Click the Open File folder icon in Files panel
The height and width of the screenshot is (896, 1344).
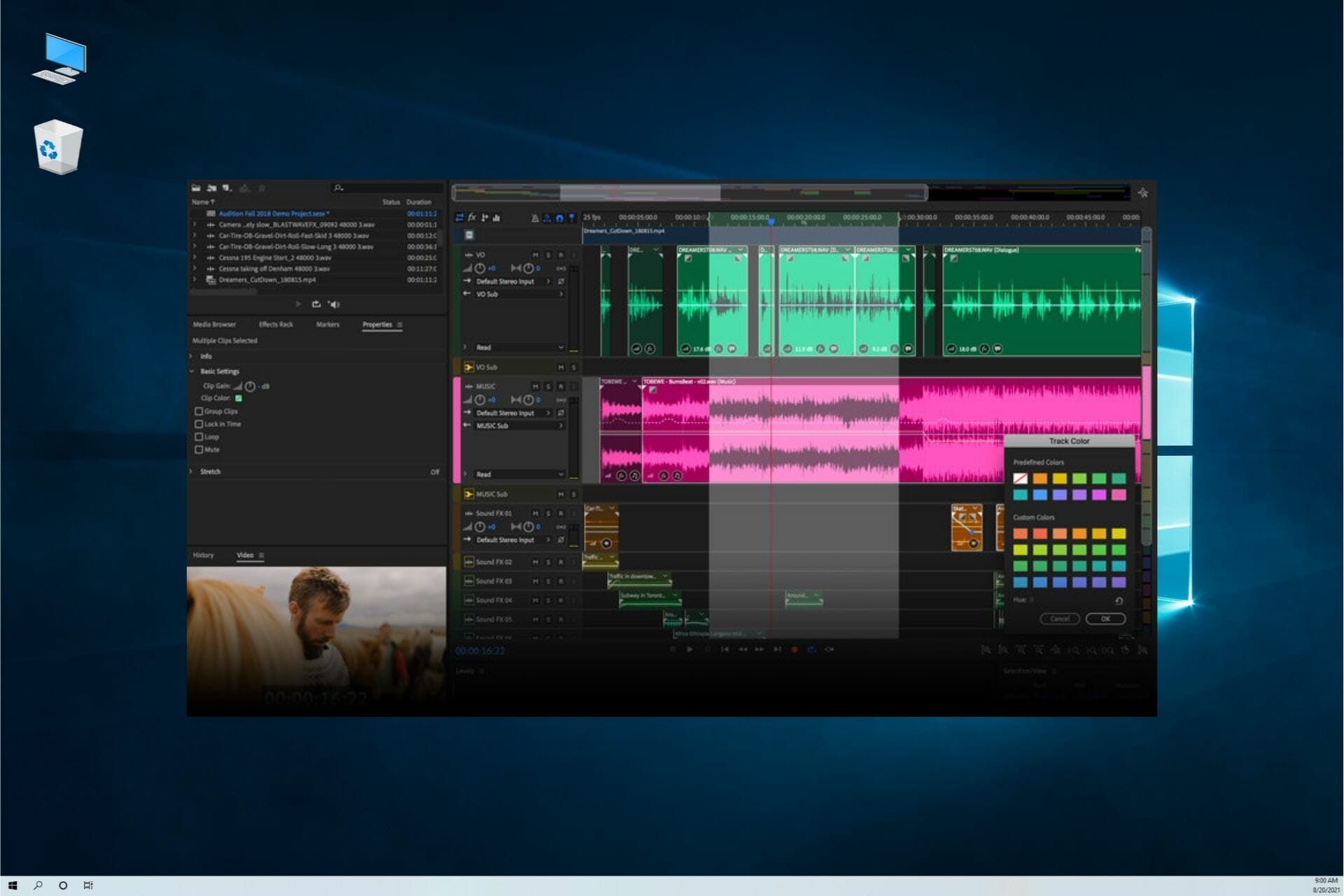(x=196, y=188)
